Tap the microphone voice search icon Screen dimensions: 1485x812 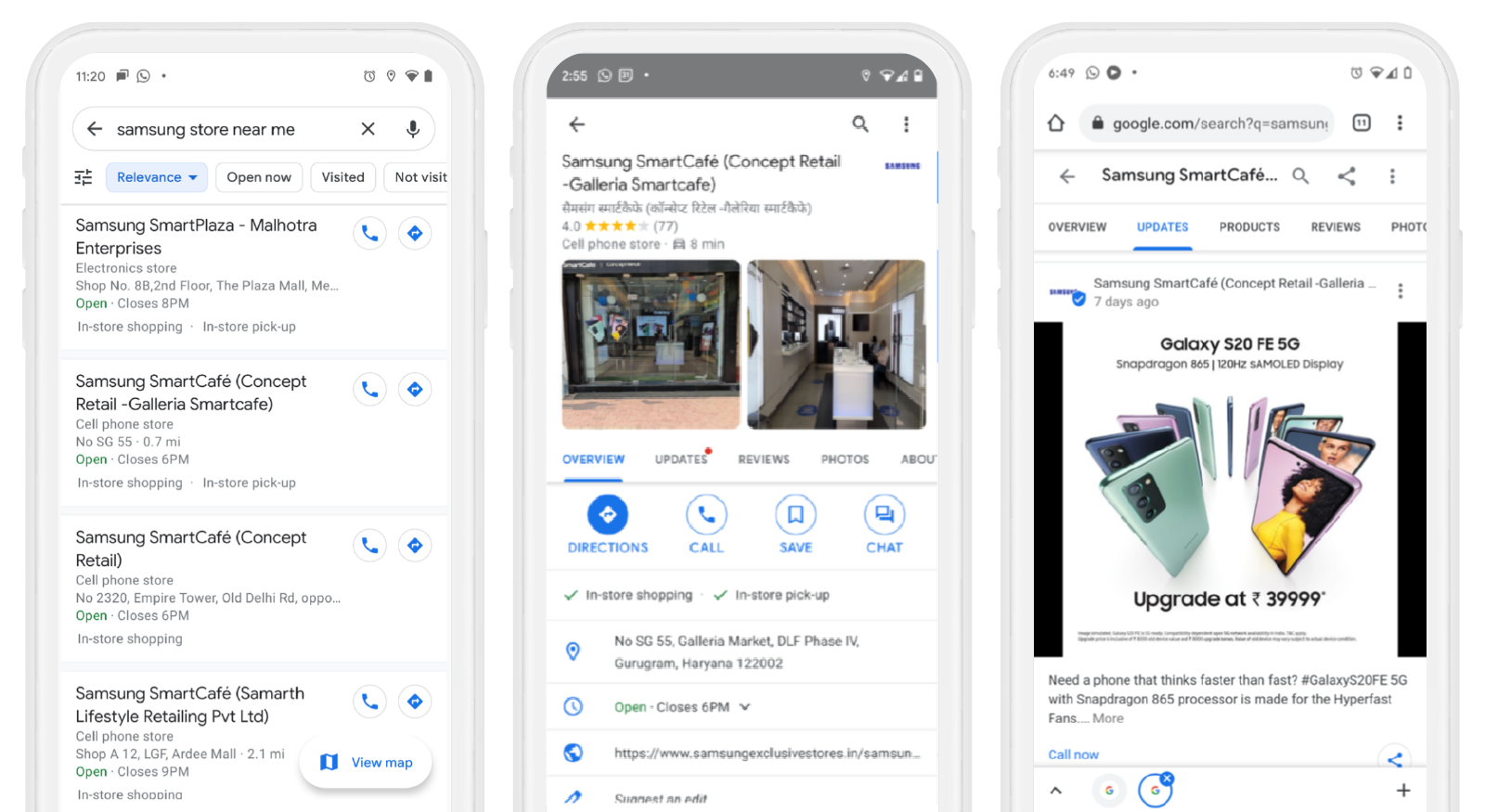coord(413,129)
